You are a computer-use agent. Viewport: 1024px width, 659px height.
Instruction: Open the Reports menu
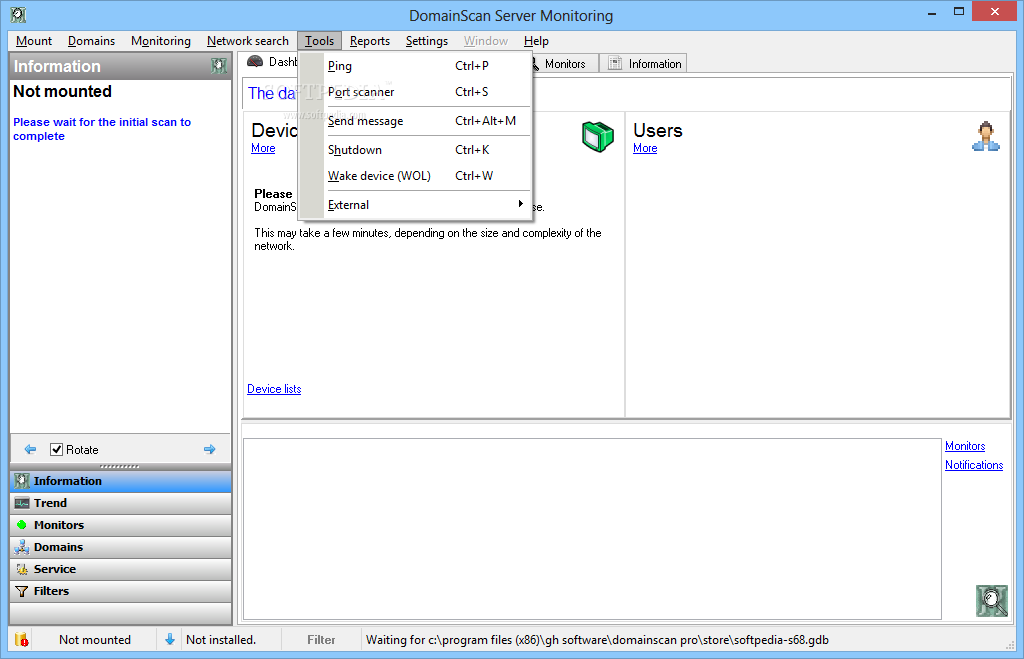pyautogui.click(x=370, y=40)
